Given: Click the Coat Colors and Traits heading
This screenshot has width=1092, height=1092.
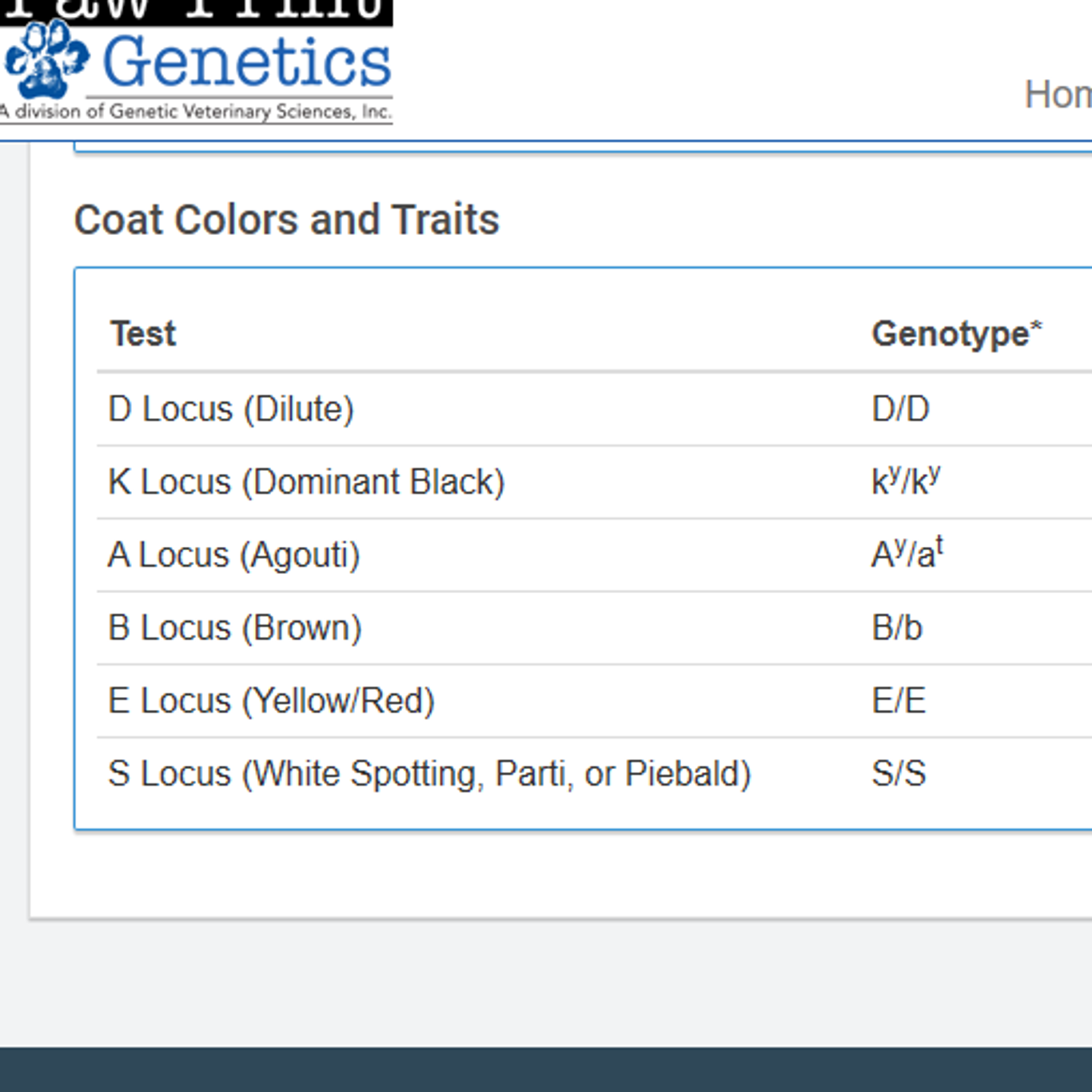Looking at the screenshot, I should click(x=286, y=220).
